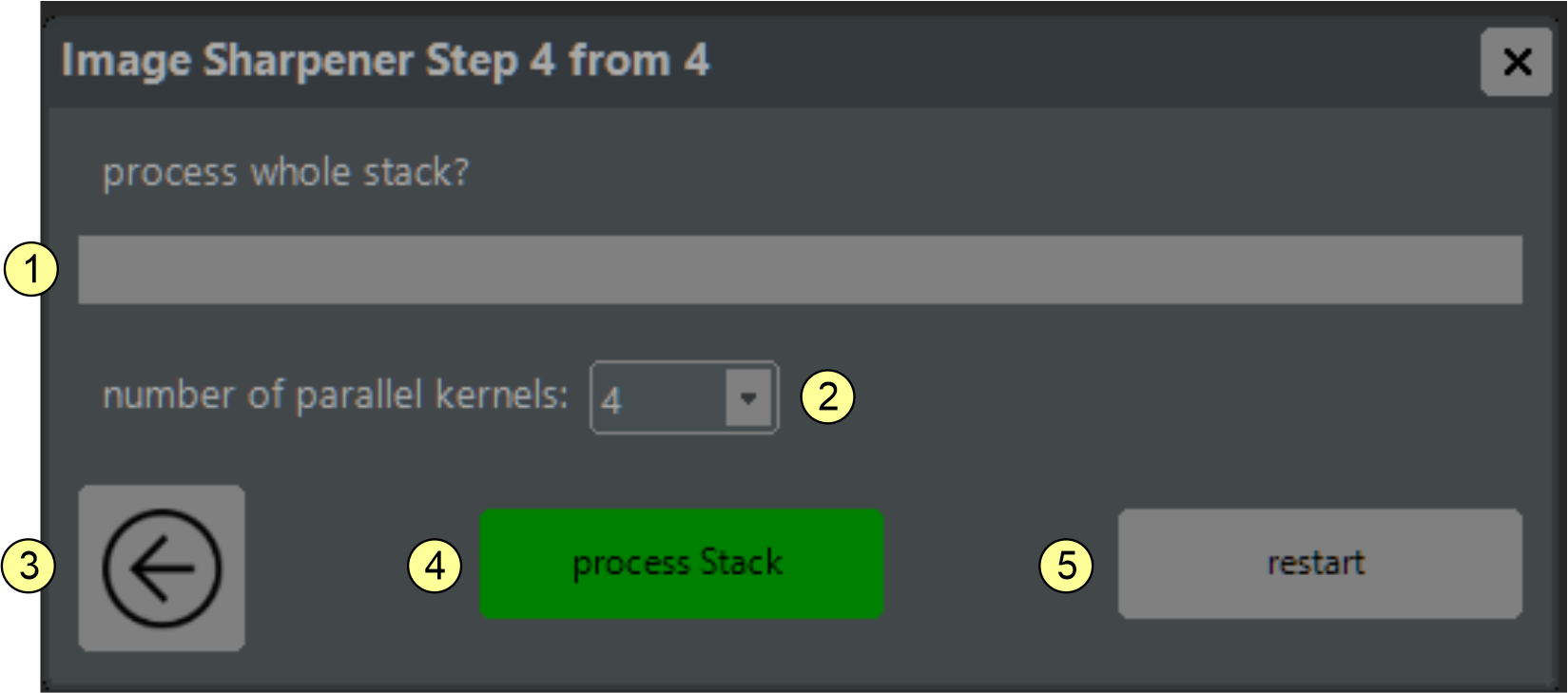The width and height of the screenshot is (1568, 693).
Task: Click the gray stack progress bar
Action: point(800,270)
